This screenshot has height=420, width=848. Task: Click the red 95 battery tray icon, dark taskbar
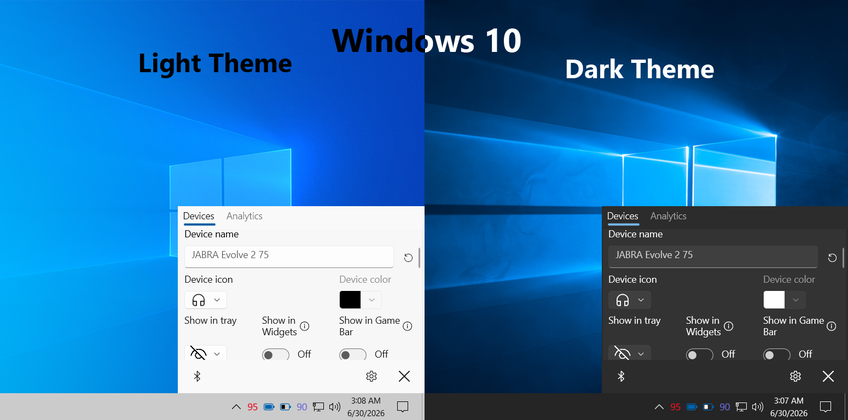tap(675, 407)
